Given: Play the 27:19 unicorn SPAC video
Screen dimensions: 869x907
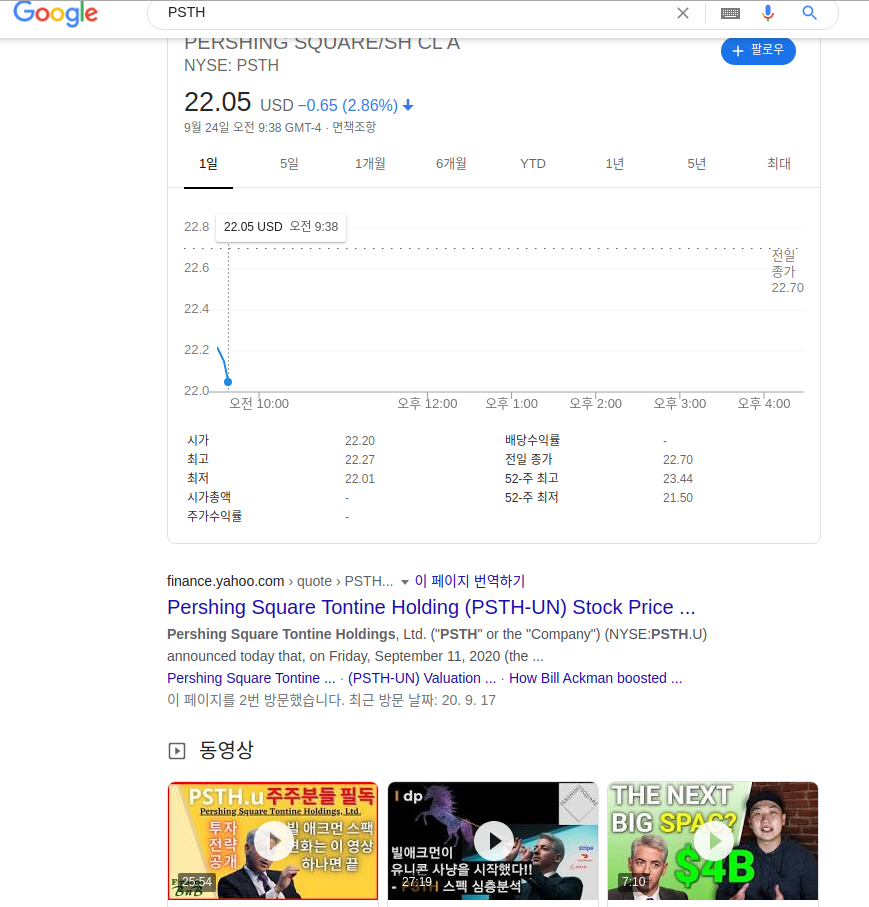Looking at the screenshot, I should tap(493, 841).
